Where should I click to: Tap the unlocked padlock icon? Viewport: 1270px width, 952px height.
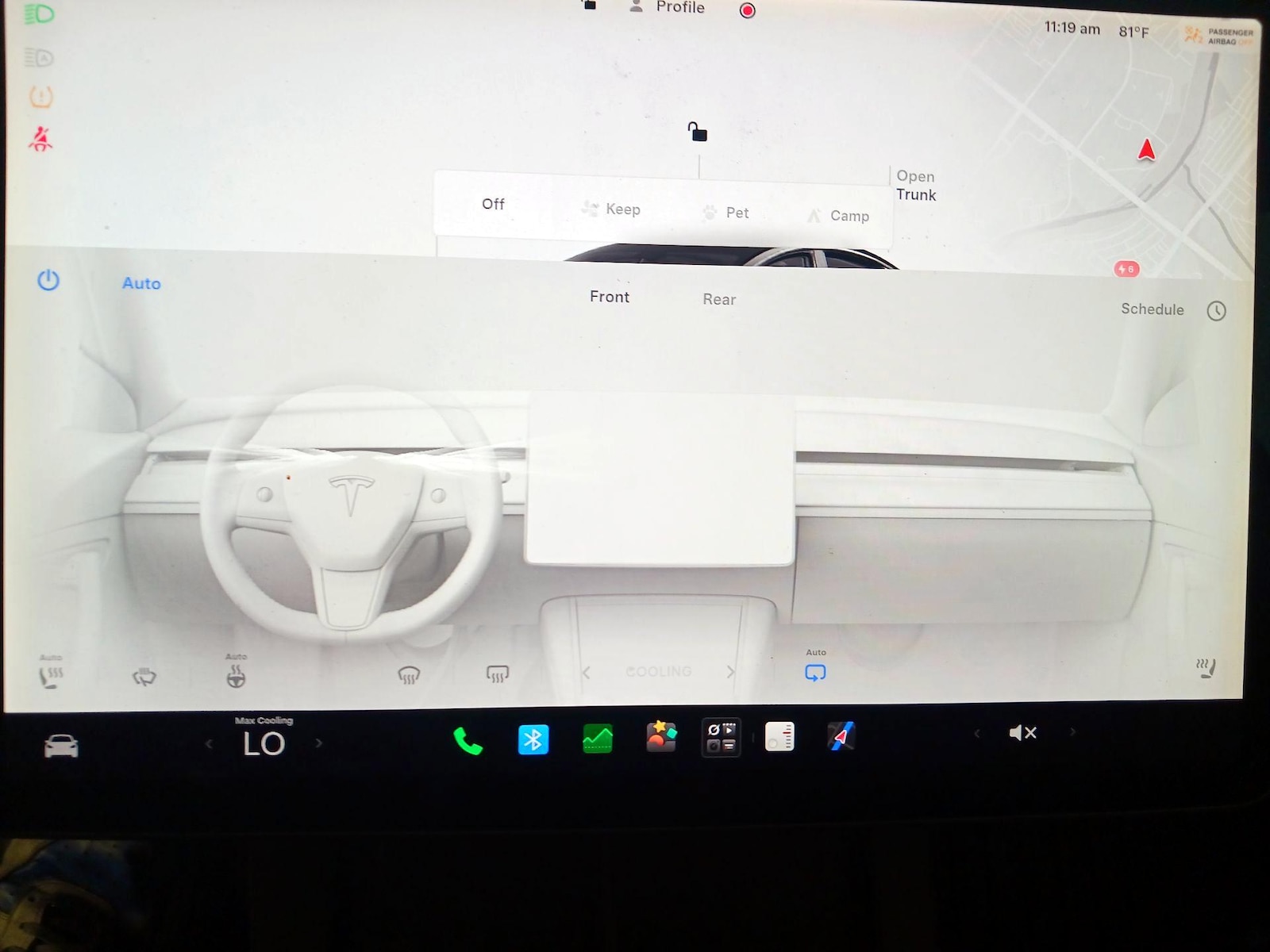[697, 132]
